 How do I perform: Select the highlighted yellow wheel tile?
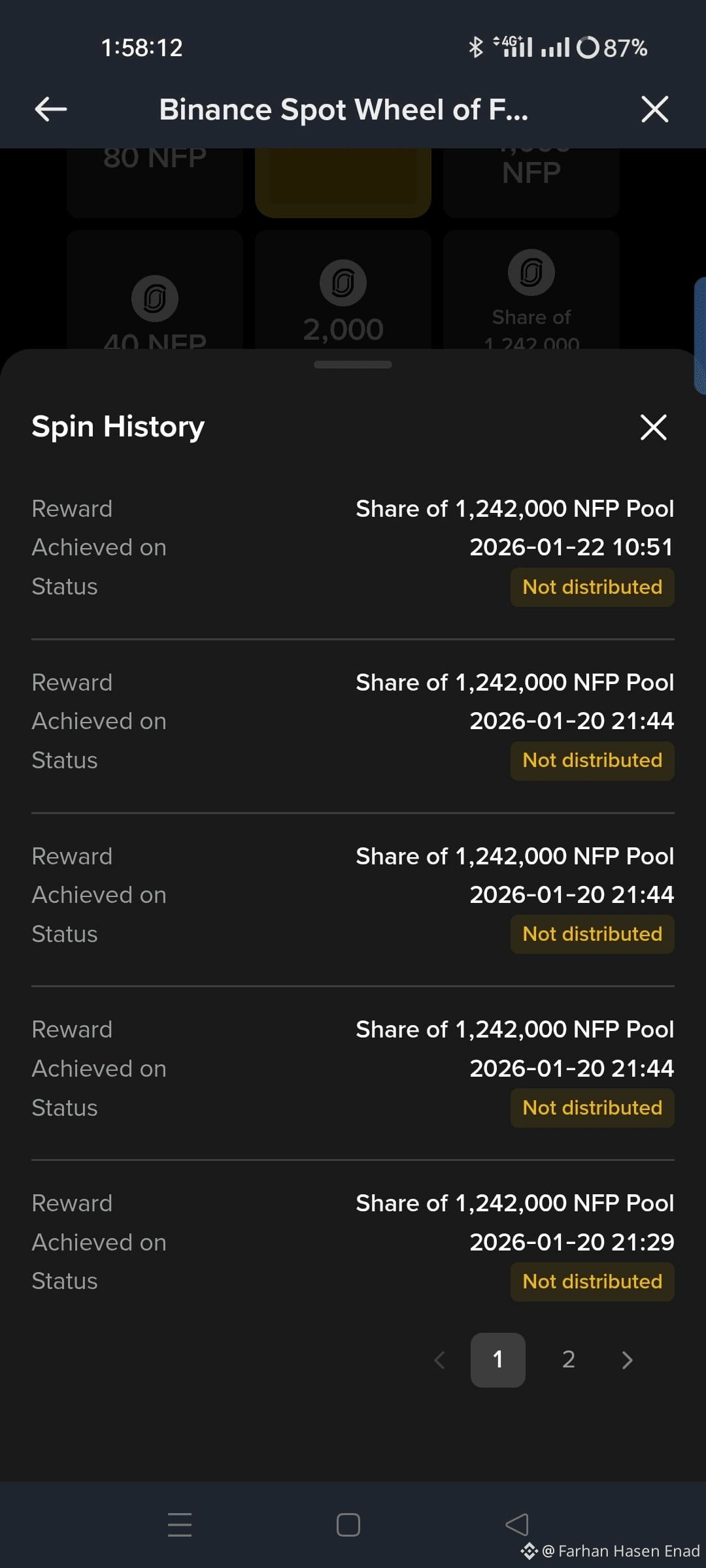pos(343,183)
